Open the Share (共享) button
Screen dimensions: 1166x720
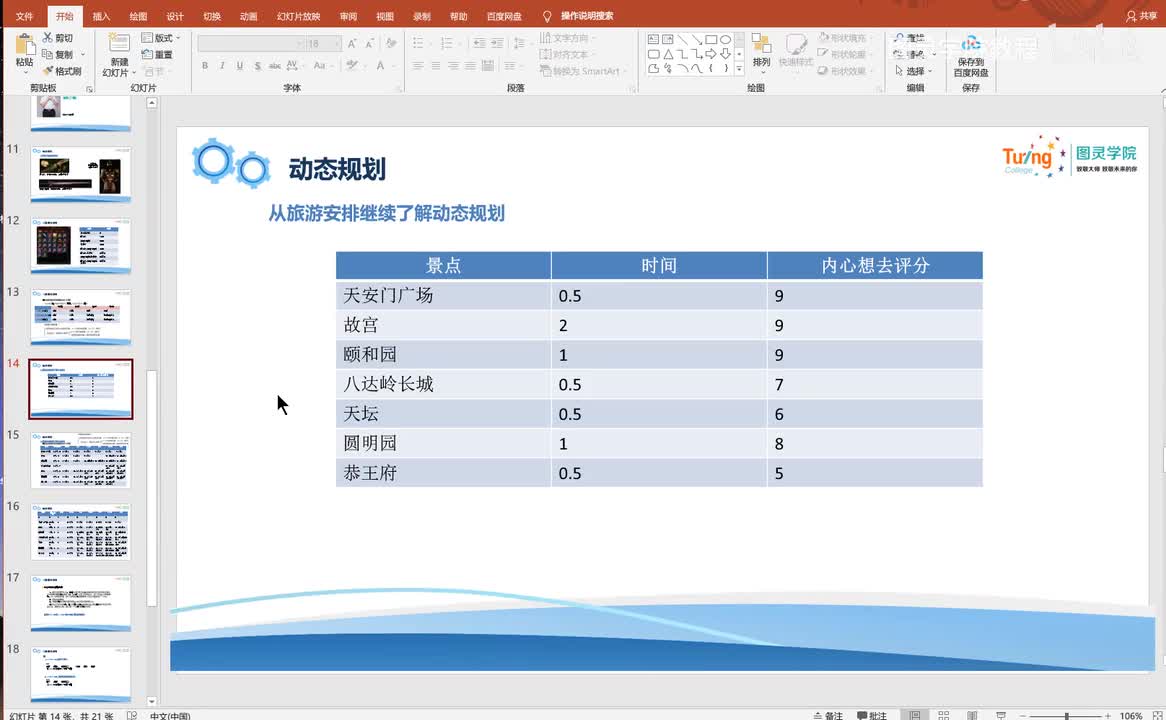(x=1142, y=16)
